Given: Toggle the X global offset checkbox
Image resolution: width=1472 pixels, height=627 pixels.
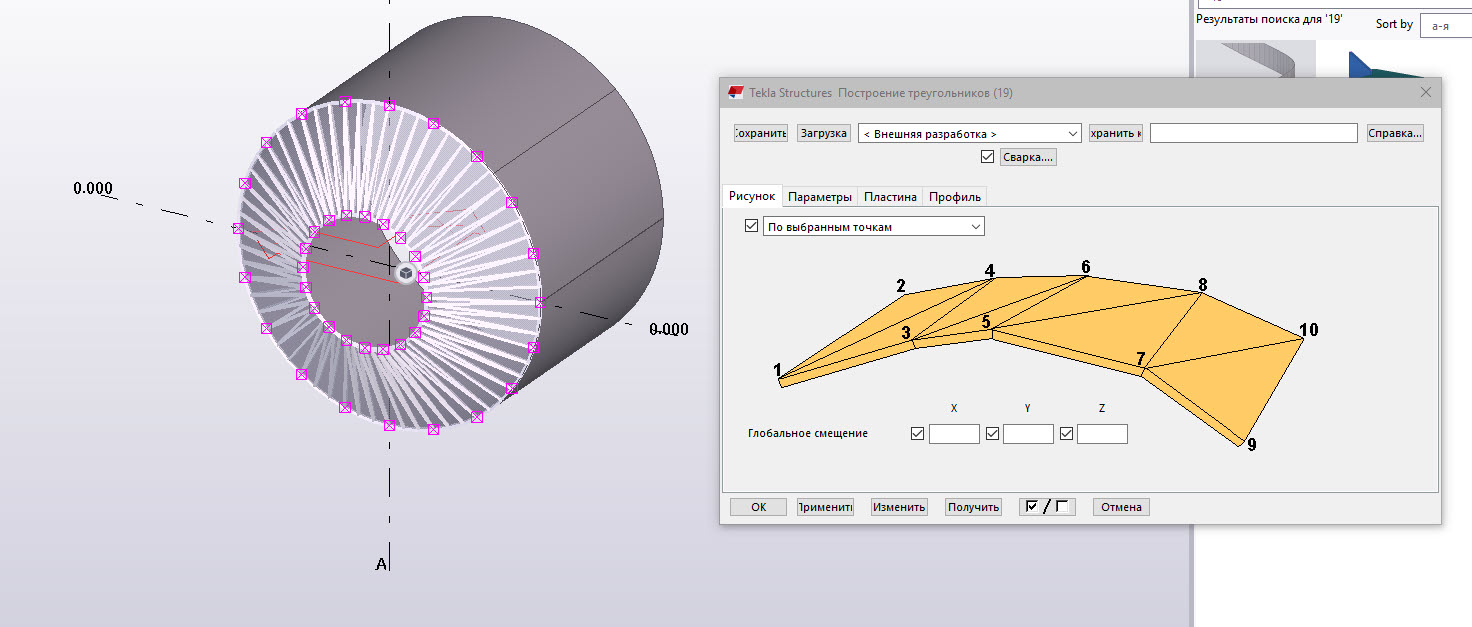Looking at the screenshot, I should click(x=917, y=434).
